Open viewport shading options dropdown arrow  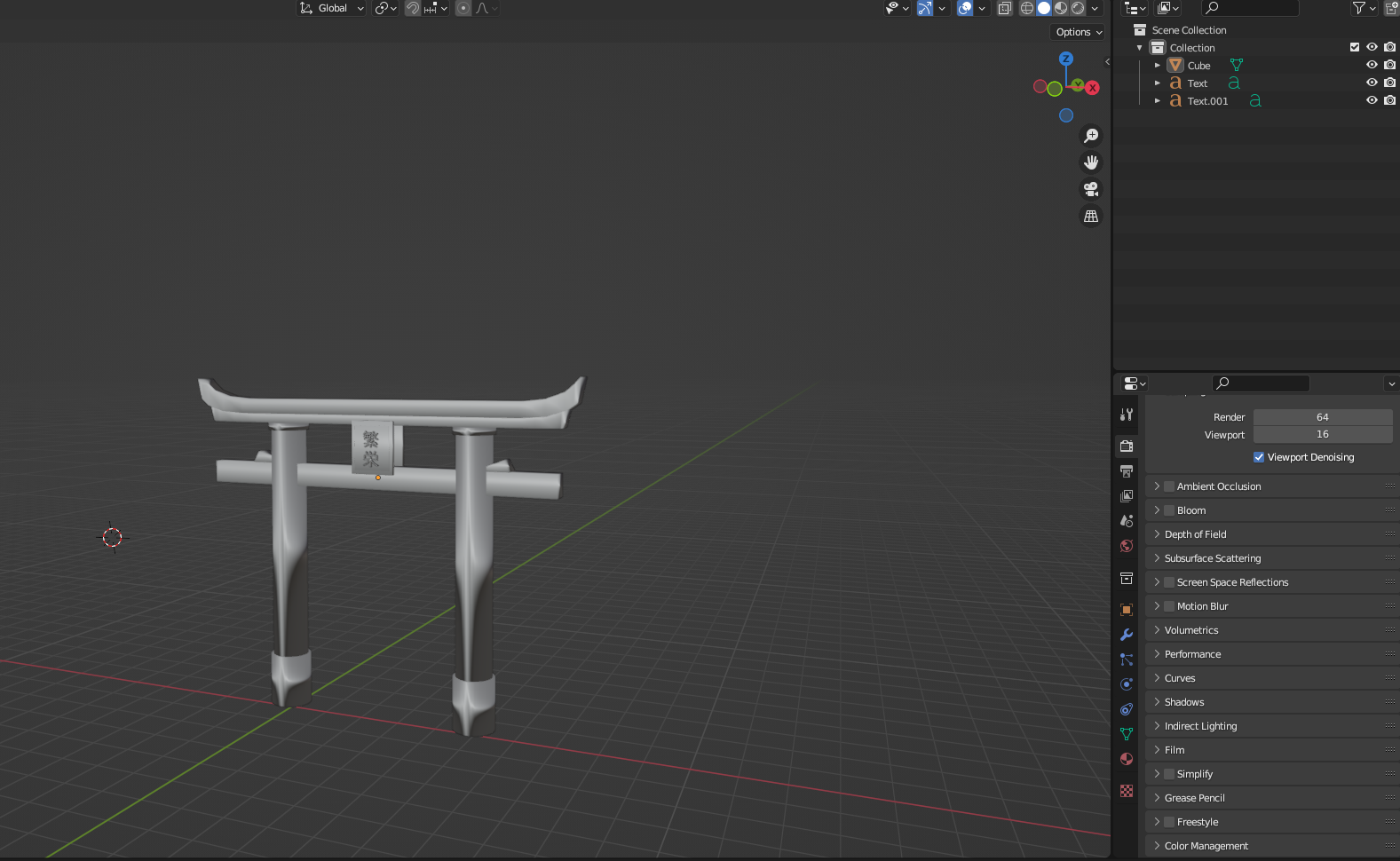click(1095, 8)
